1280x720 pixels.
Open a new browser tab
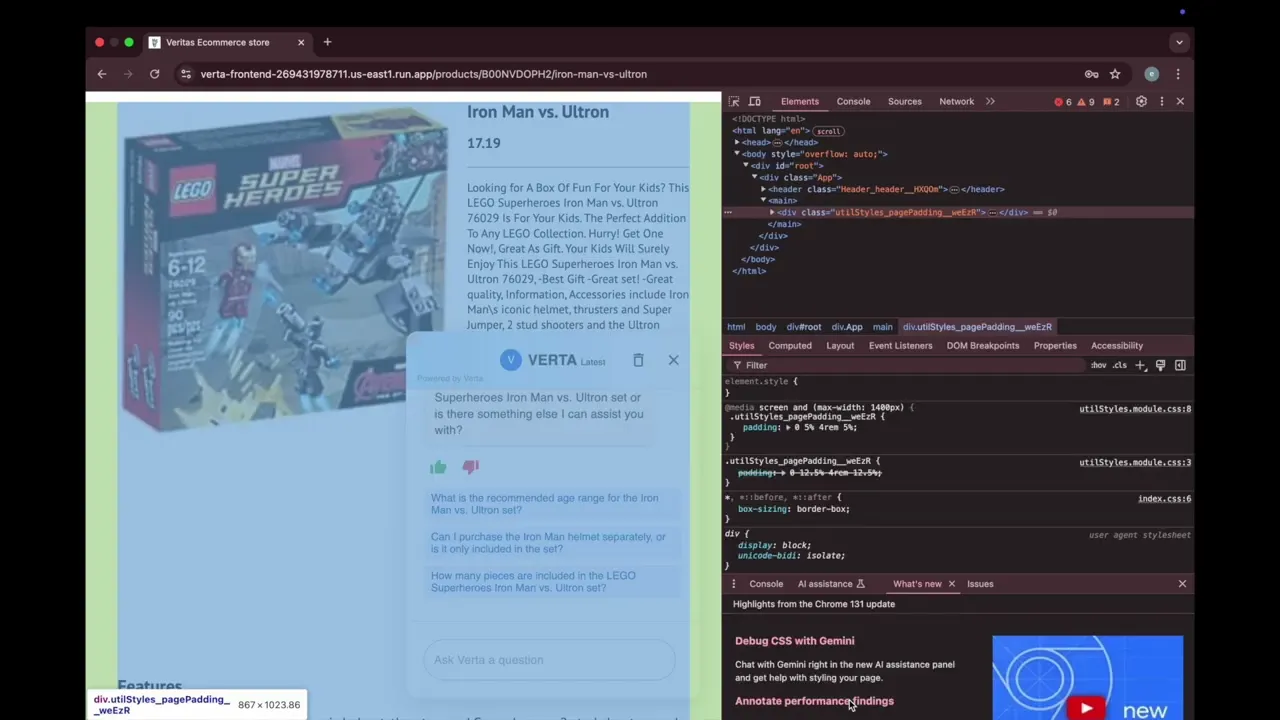[327, 42]
